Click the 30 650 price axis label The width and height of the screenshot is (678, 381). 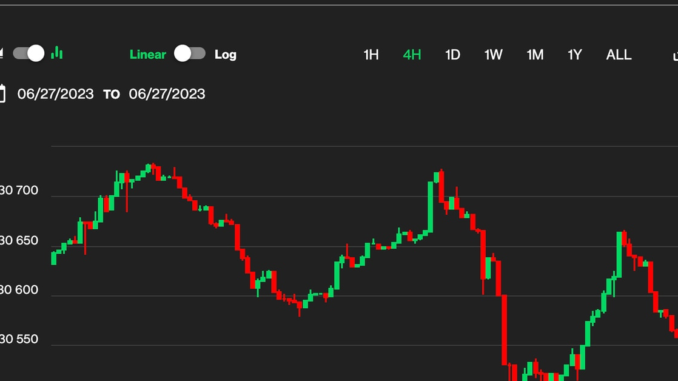coord(19,240)
